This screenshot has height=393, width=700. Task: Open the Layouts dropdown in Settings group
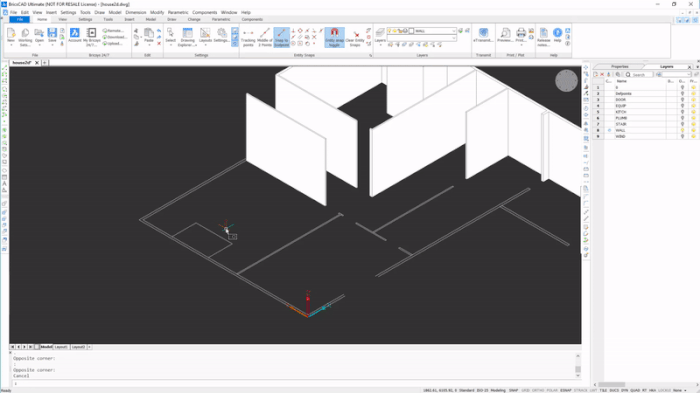click(x=205, y=45)
